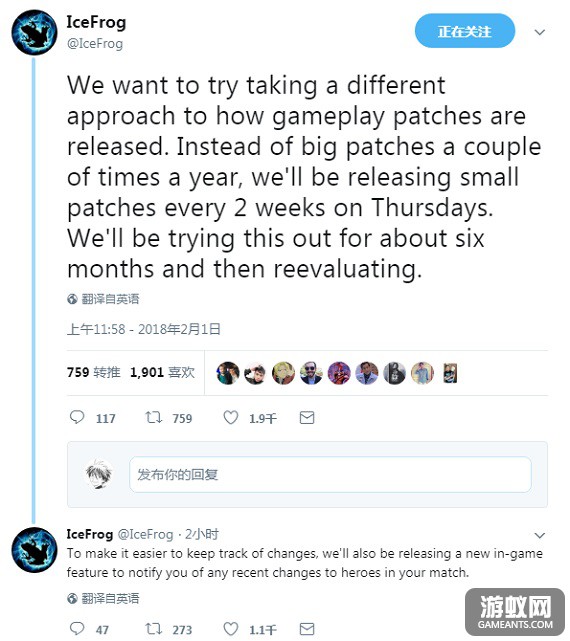Click the @IceFrog handle at top
Viewport: 570px width, 641px height.
(x=95, y=44)
